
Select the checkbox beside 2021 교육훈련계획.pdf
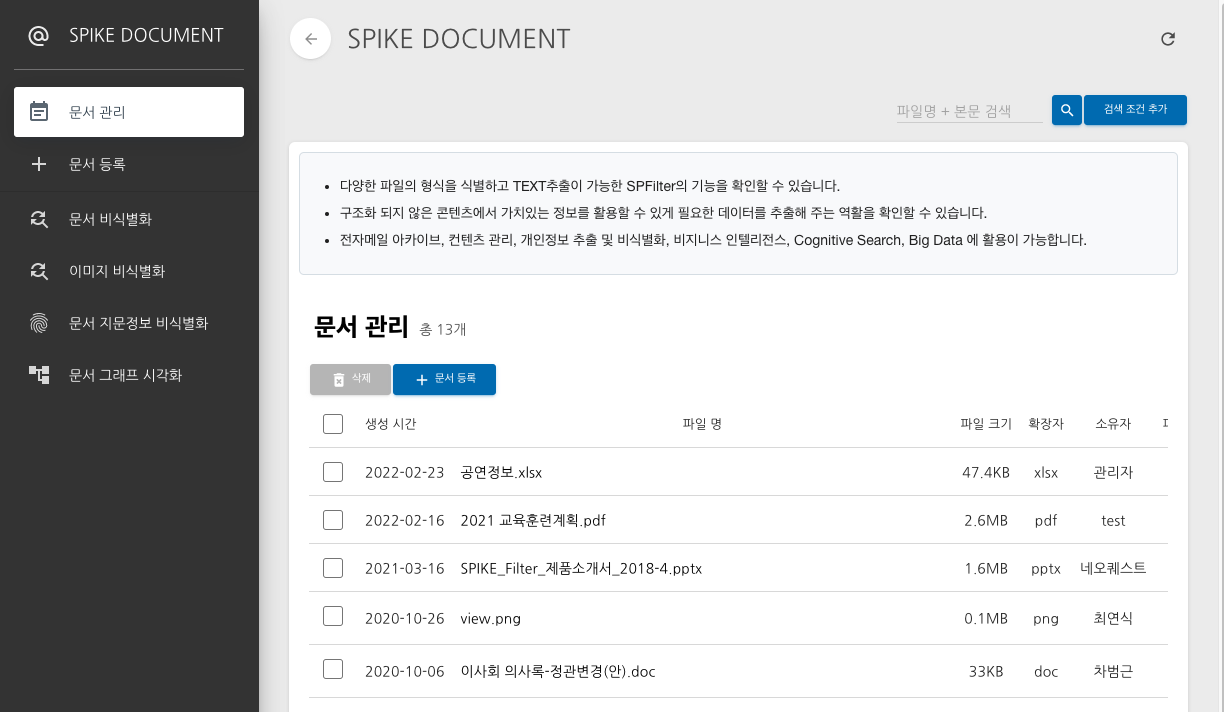pos(333,519)
